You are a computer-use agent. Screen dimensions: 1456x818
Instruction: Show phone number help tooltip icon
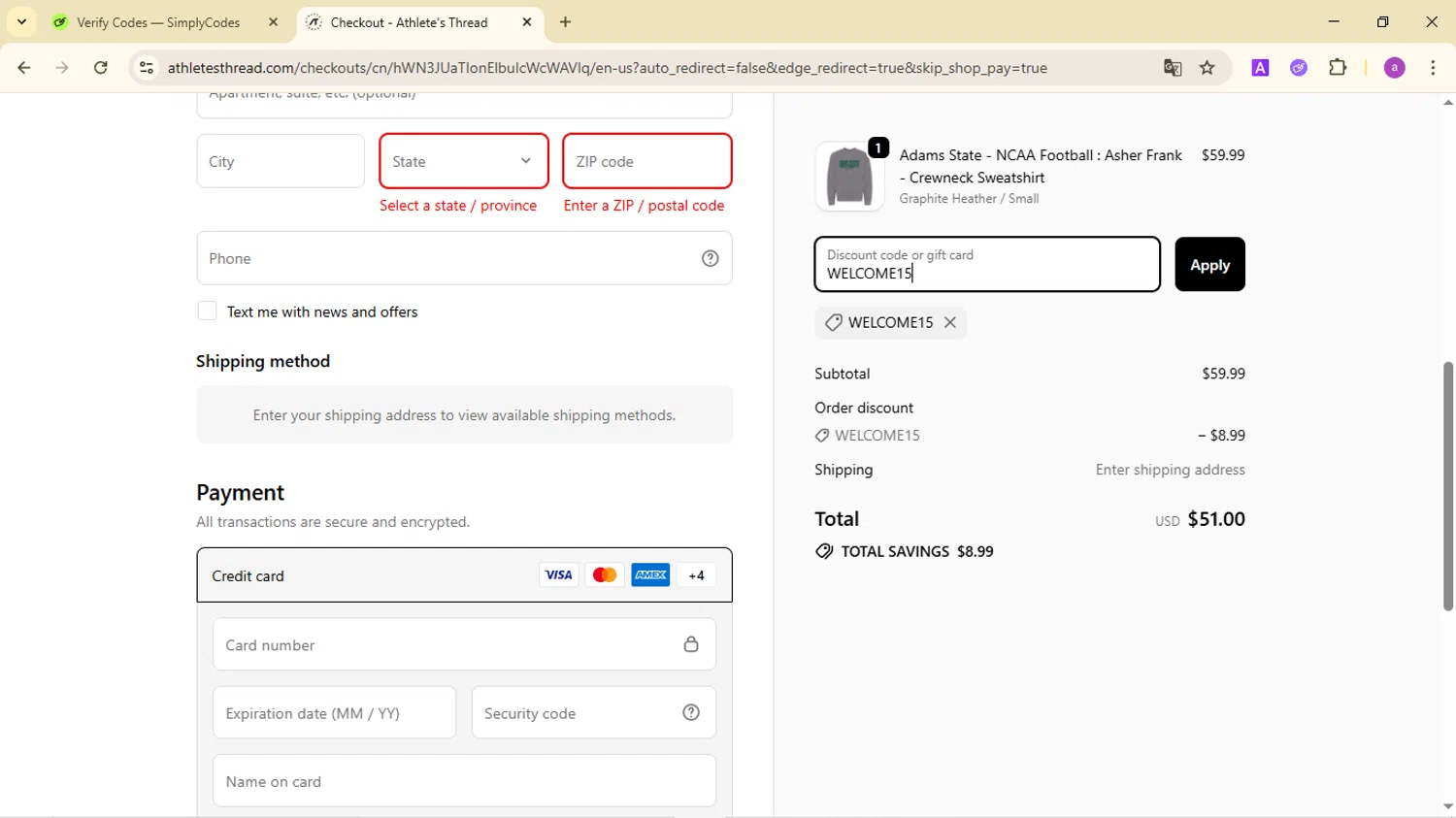[x=711, y=258]
